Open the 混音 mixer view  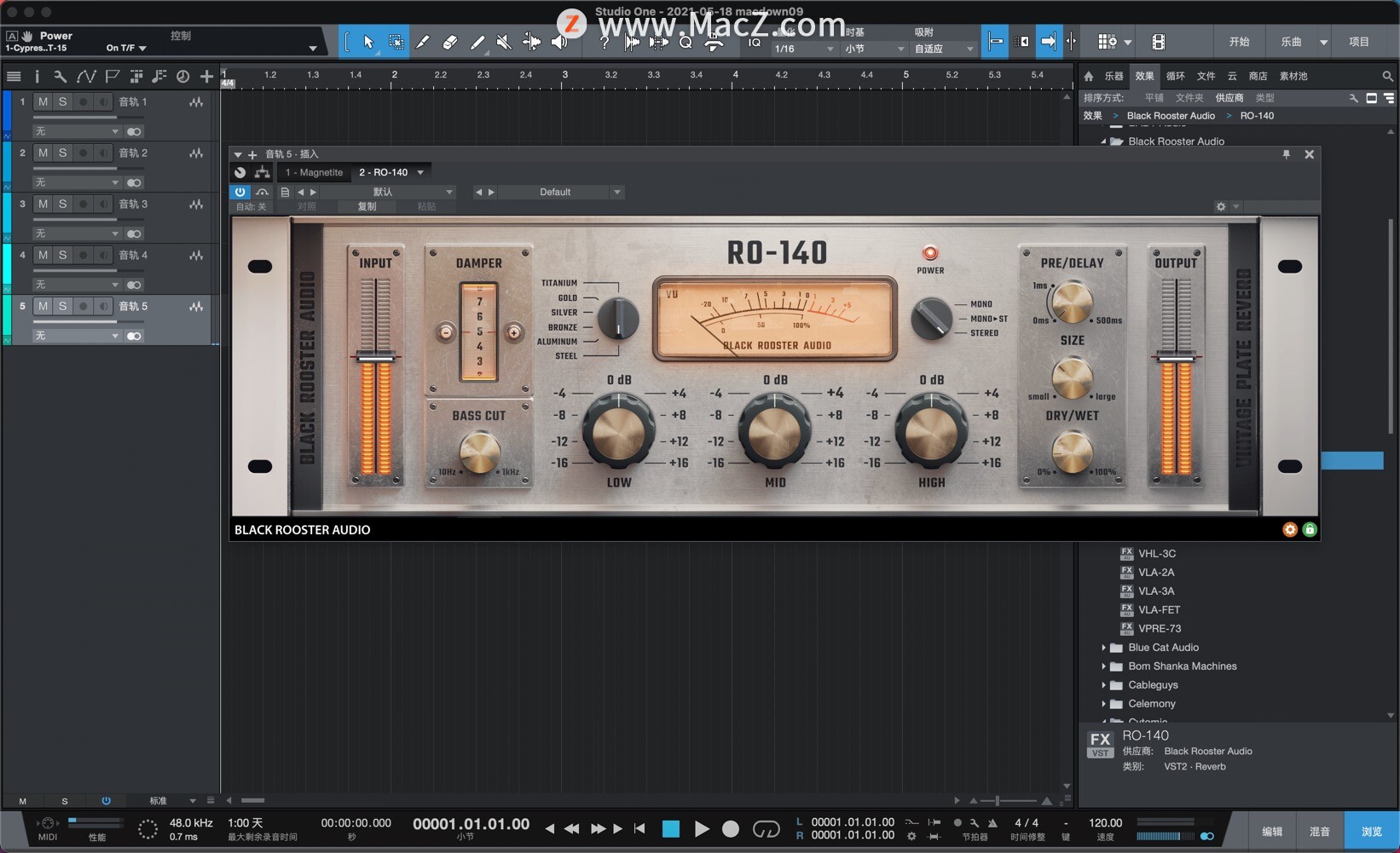(1320, 831)
